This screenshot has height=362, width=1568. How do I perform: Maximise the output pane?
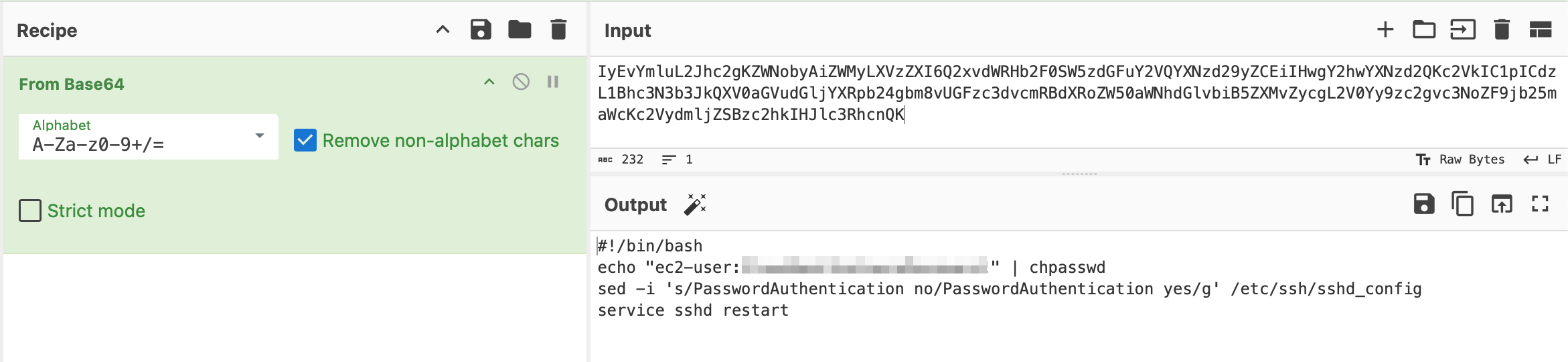pos(1541,204)
